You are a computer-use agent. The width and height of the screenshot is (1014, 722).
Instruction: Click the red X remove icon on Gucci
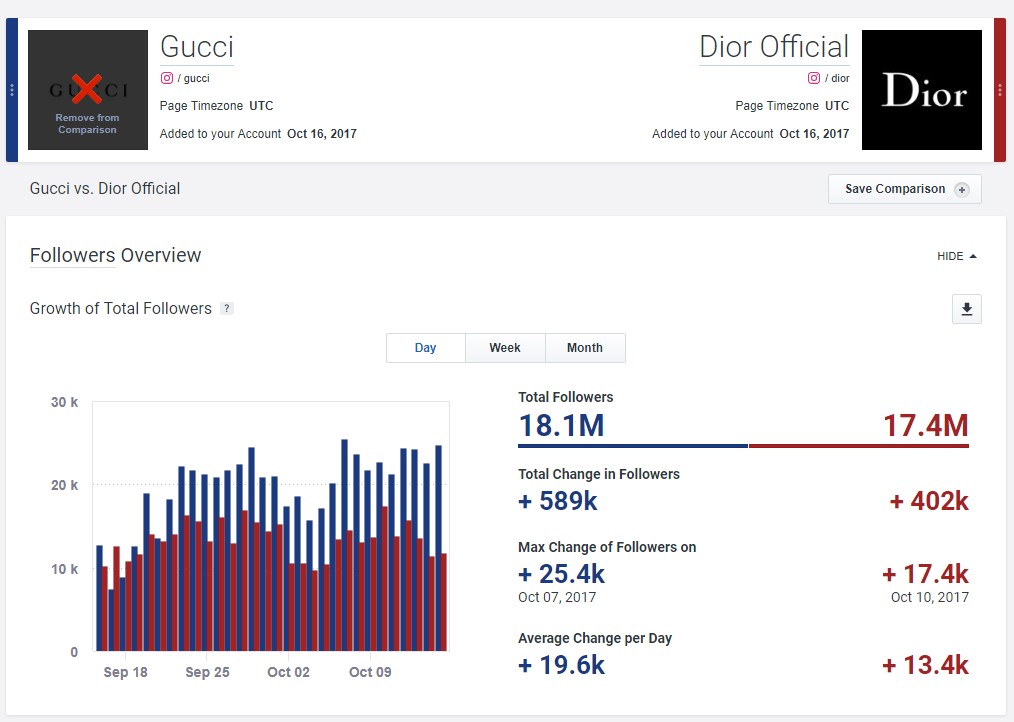coord(87,90)
